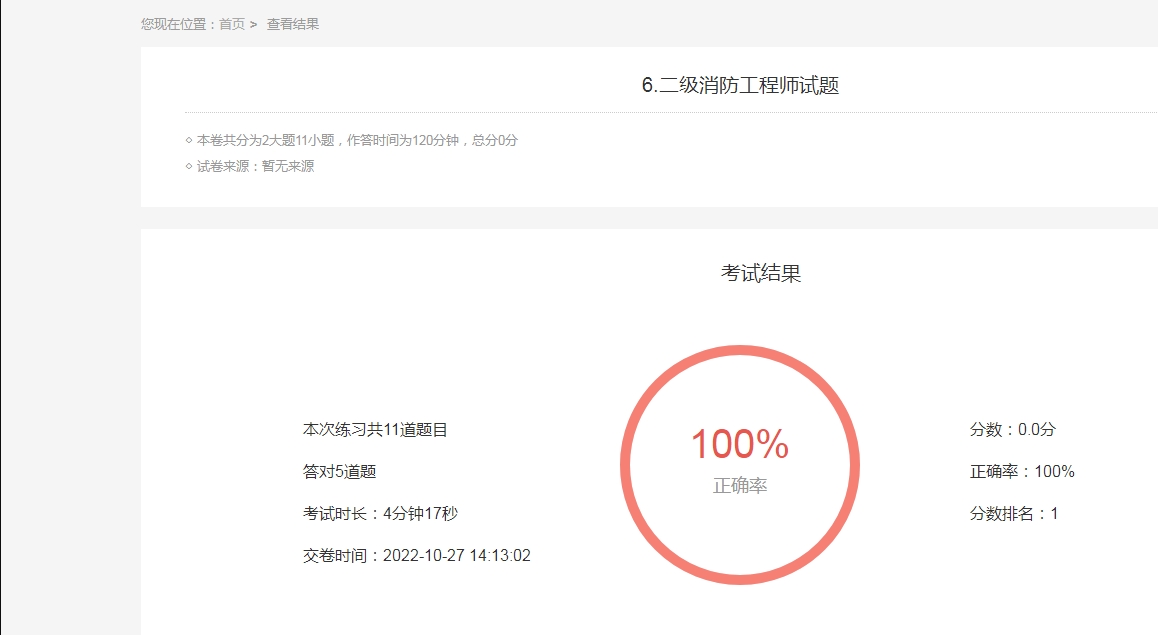This screenshot has height=635, width=1158.
Task: Click the 考试结果 section heading
Action: 761,273
